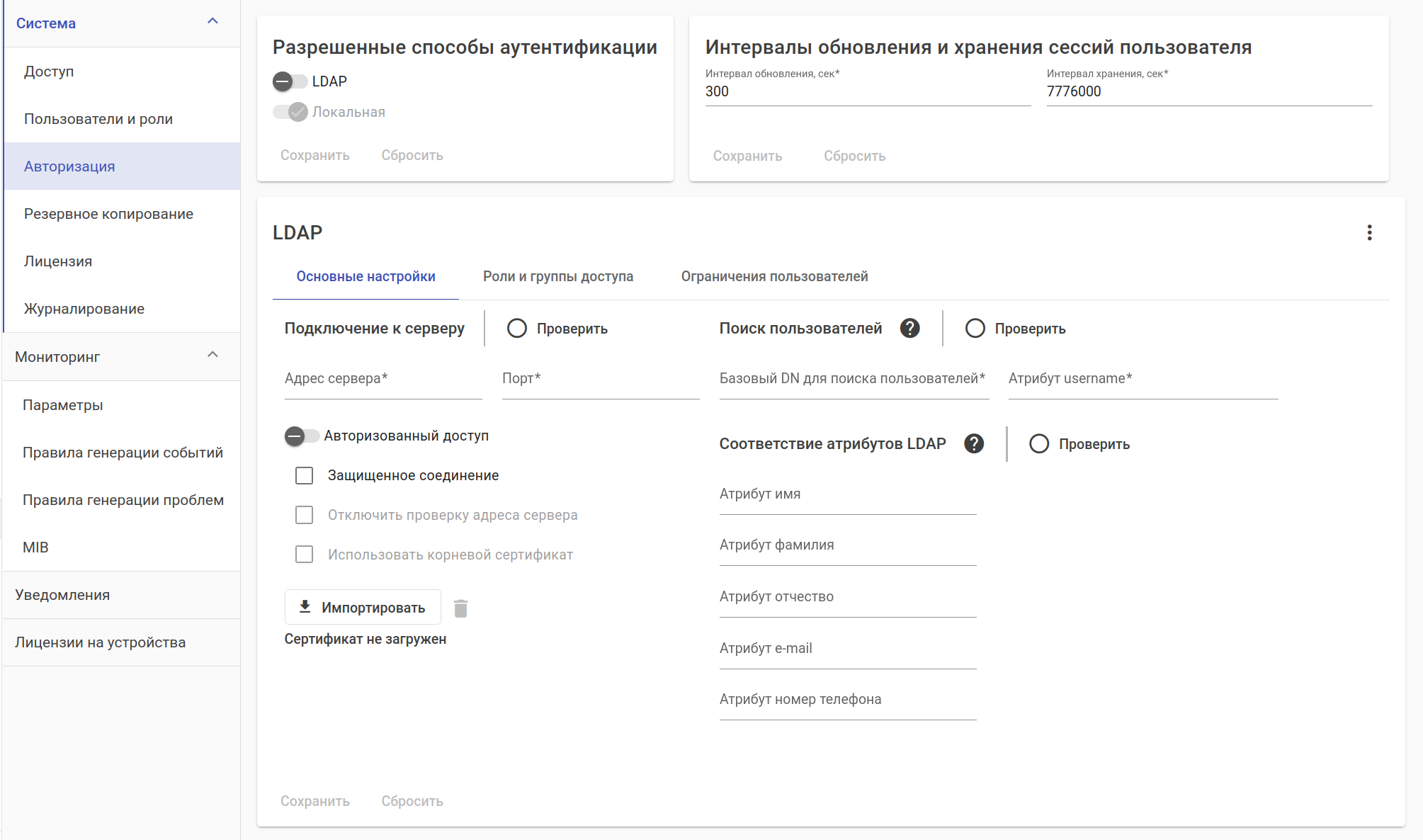Open the LDAP three-dot options menu

[x=1369, y=233]
